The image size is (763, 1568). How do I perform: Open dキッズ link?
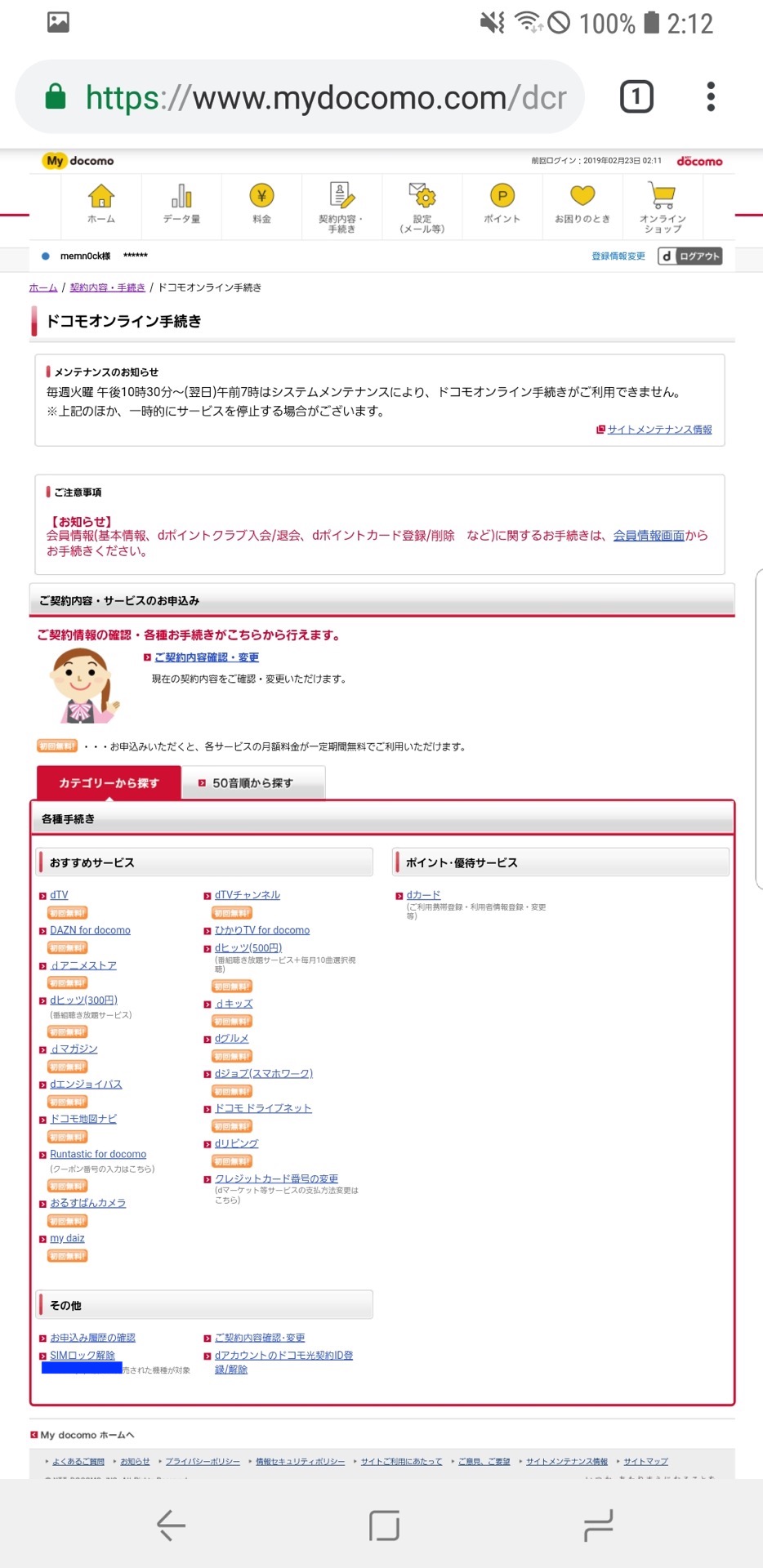[x=234, y=1004]
